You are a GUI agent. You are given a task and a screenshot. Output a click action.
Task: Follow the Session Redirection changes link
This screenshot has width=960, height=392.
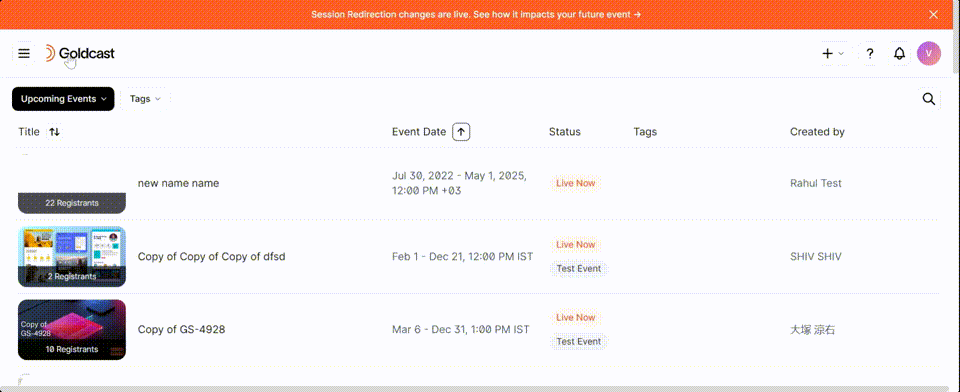(x=476, y=14)
